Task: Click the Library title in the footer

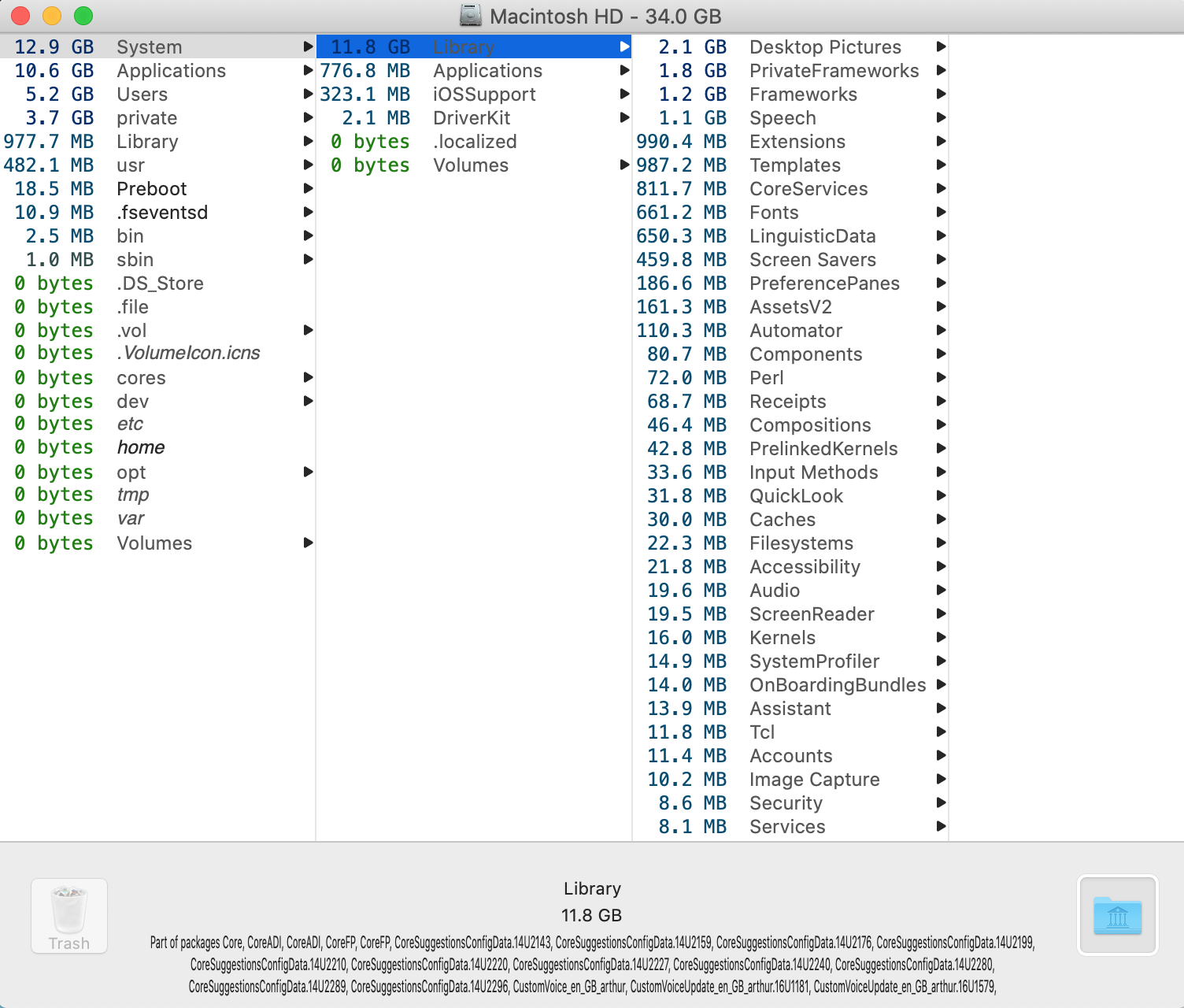Action: click(x=592, y=888)
